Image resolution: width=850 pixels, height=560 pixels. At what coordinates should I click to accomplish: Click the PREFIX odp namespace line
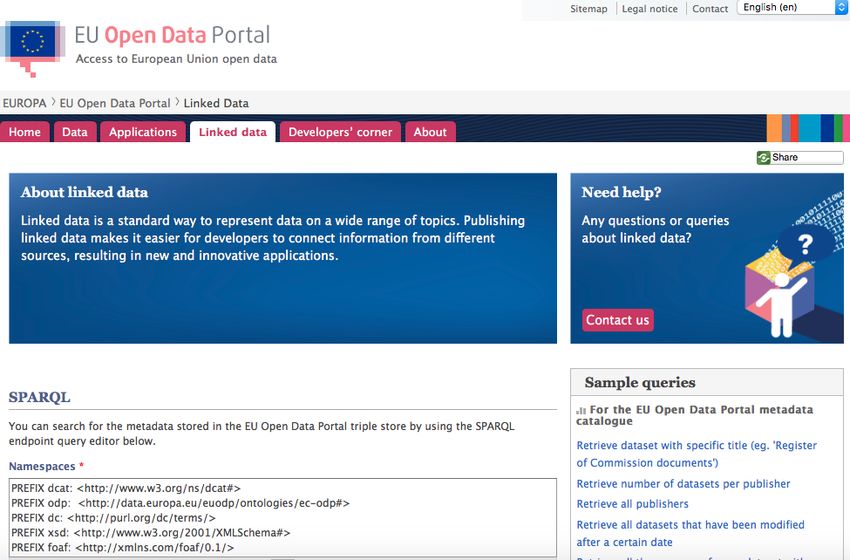click(x=181, y=503)
